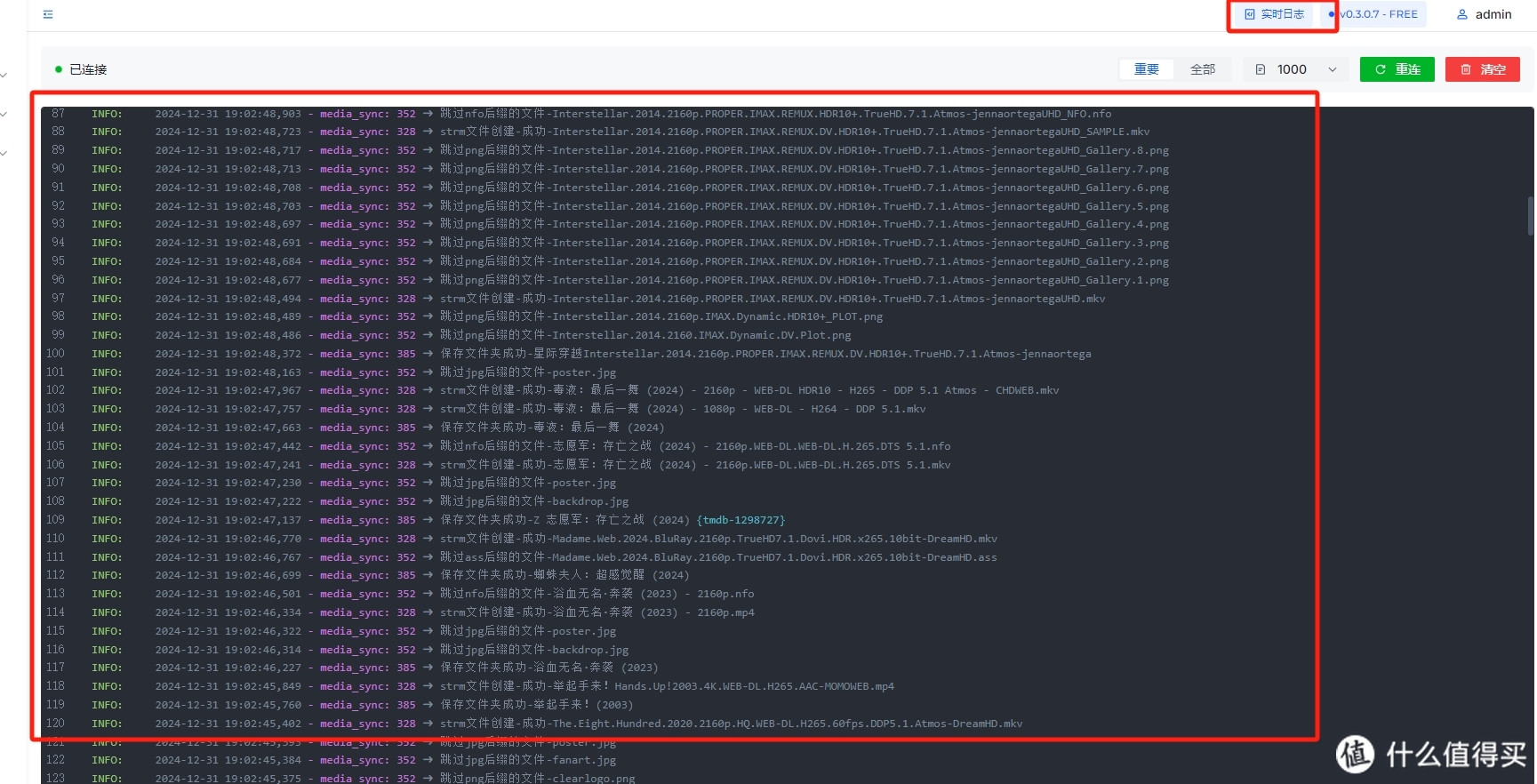Click the green 已连接 status dot
Screen dimensions: 1537x784
59,69
